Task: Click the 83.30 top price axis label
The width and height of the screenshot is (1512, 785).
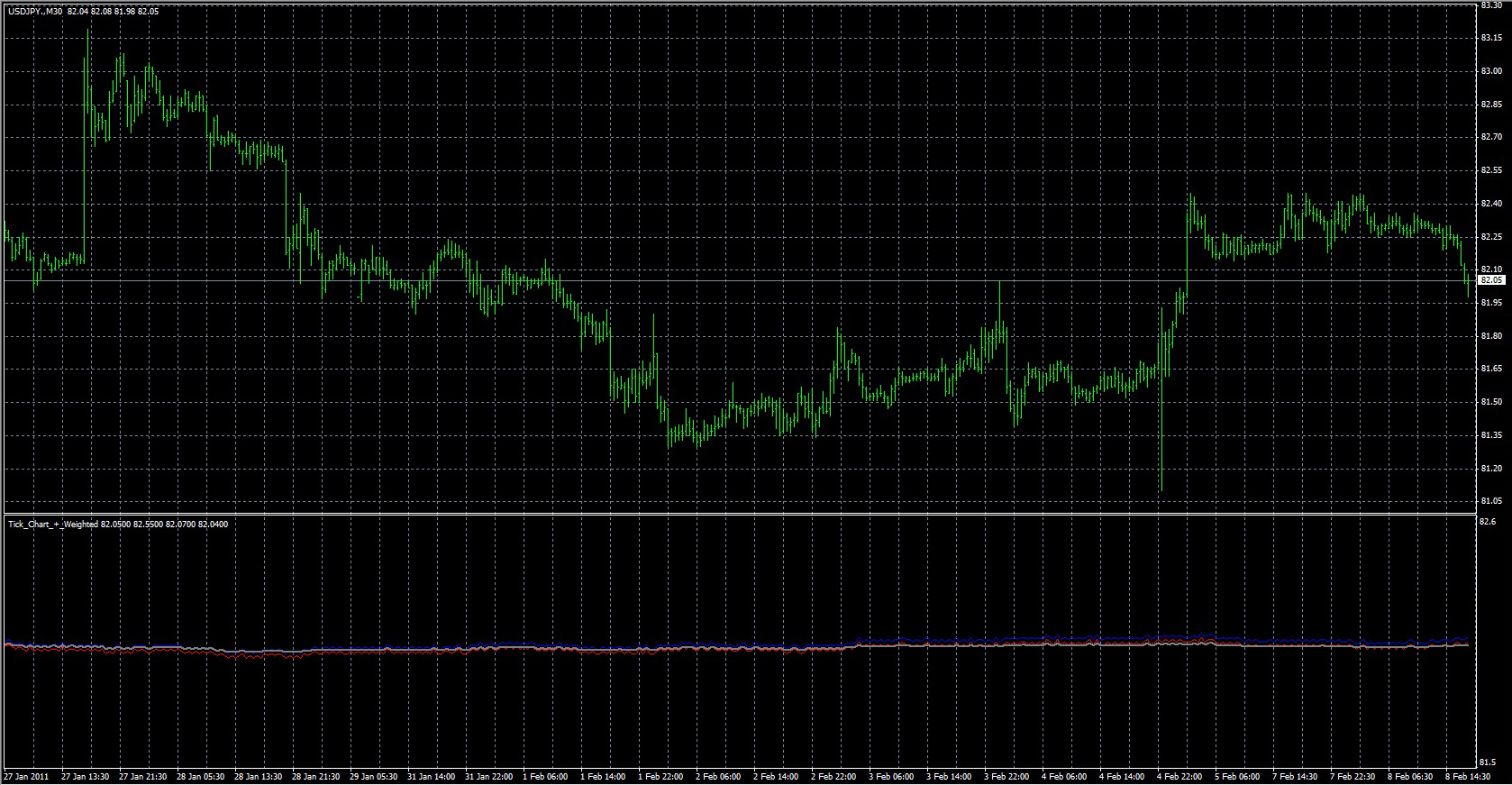Action: pos(1490,5)
